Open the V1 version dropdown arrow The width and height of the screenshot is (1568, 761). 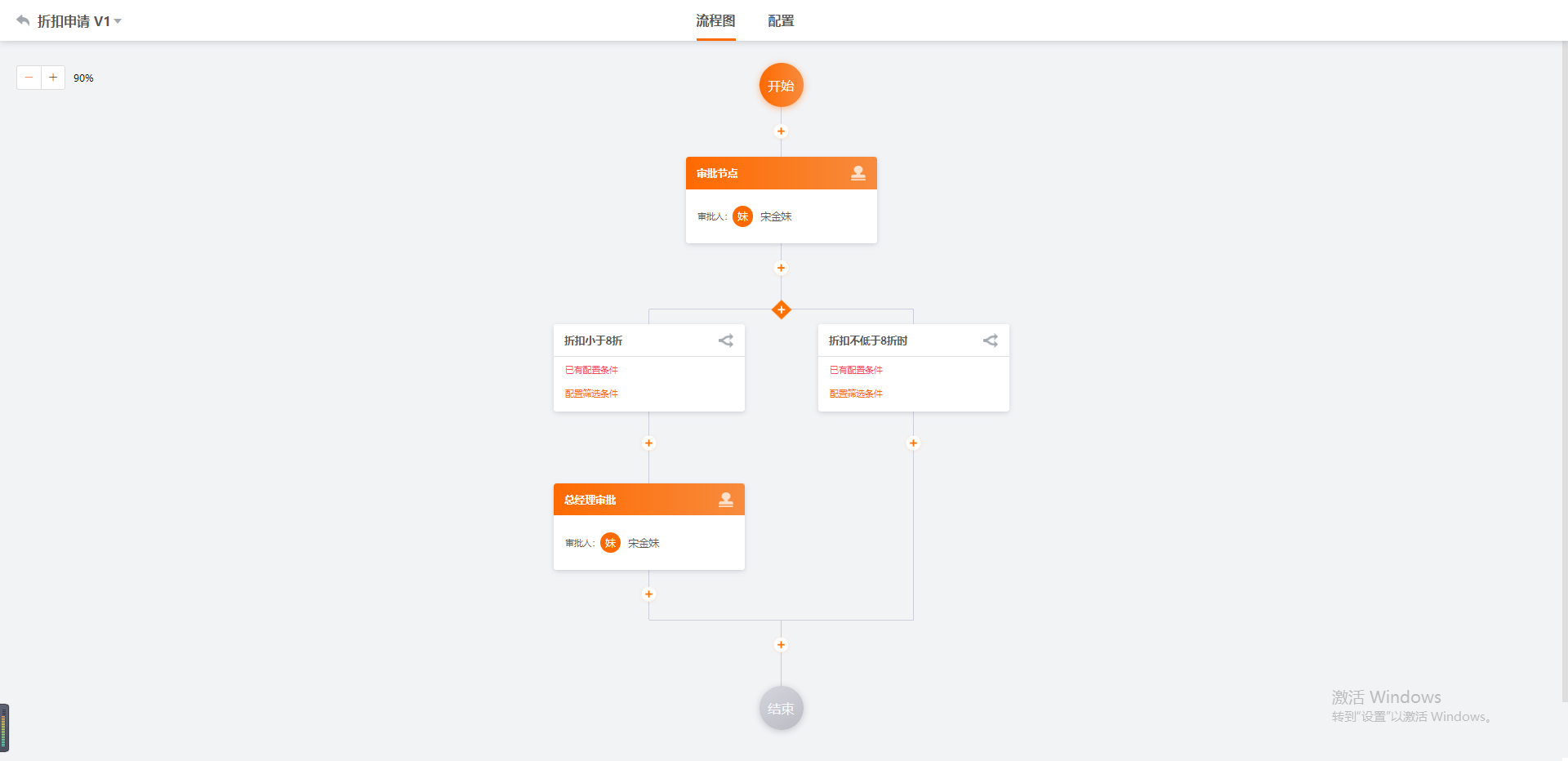118,21
